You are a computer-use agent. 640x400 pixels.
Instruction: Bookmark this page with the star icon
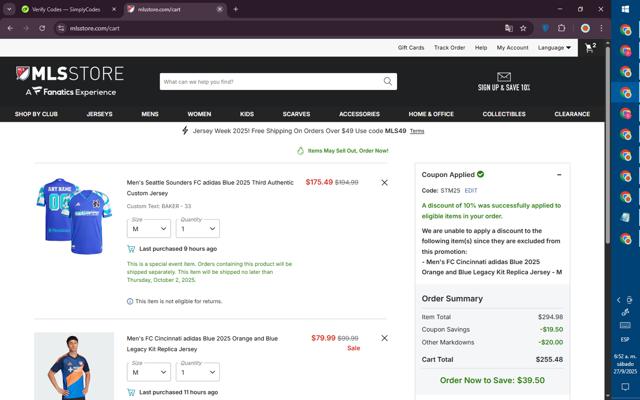click(x=523, y=28)
